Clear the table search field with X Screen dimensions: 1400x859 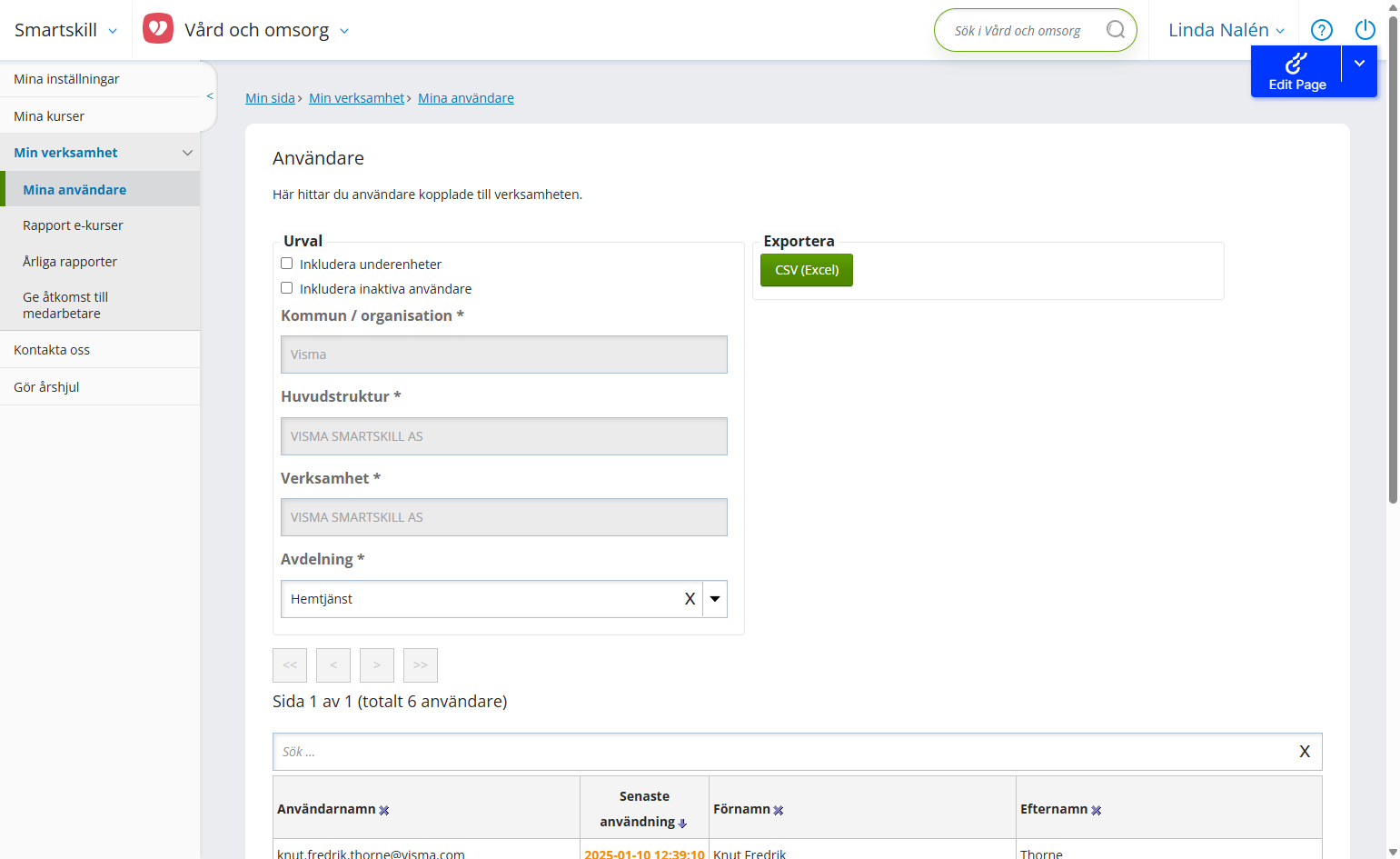point(1305,752)
